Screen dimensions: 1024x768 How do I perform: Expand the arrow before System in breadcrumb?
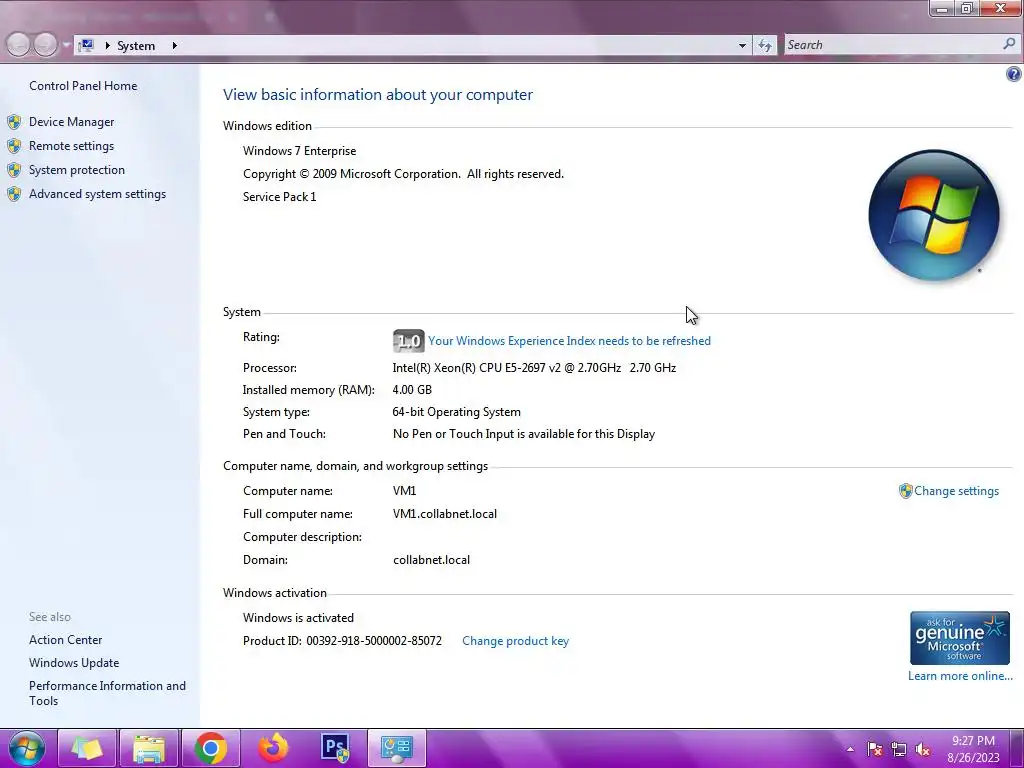click(x=108, y=46)
